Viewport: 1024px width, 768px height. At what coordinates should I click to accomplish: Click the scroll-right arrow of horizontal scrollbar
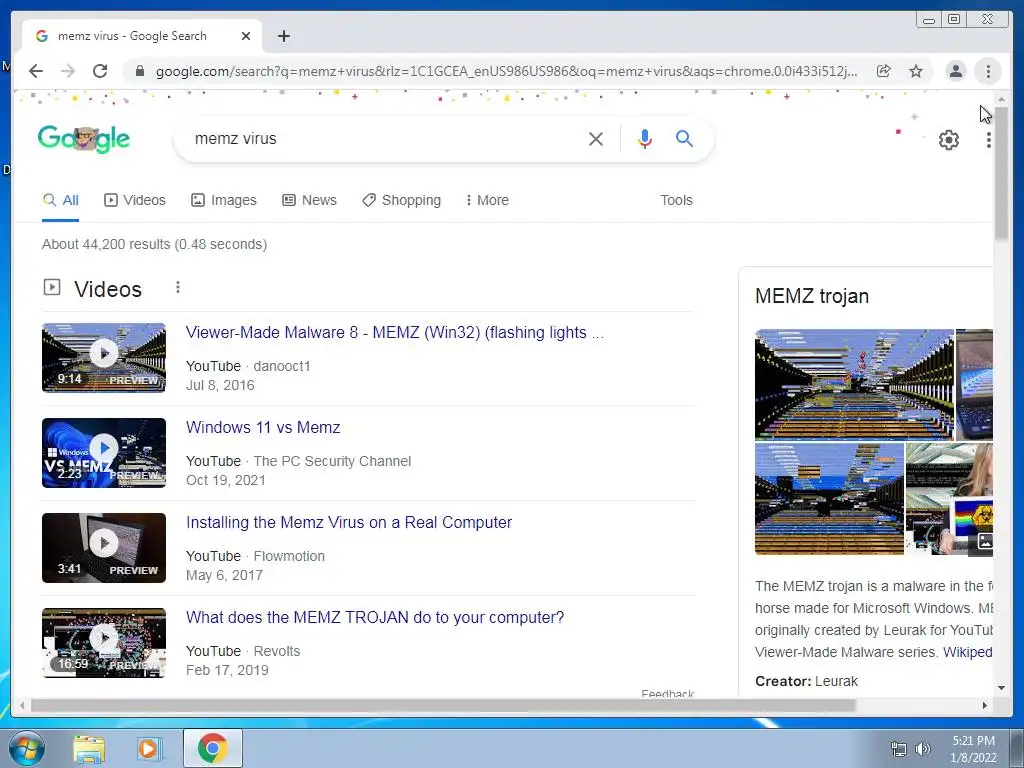pos(985,705)
